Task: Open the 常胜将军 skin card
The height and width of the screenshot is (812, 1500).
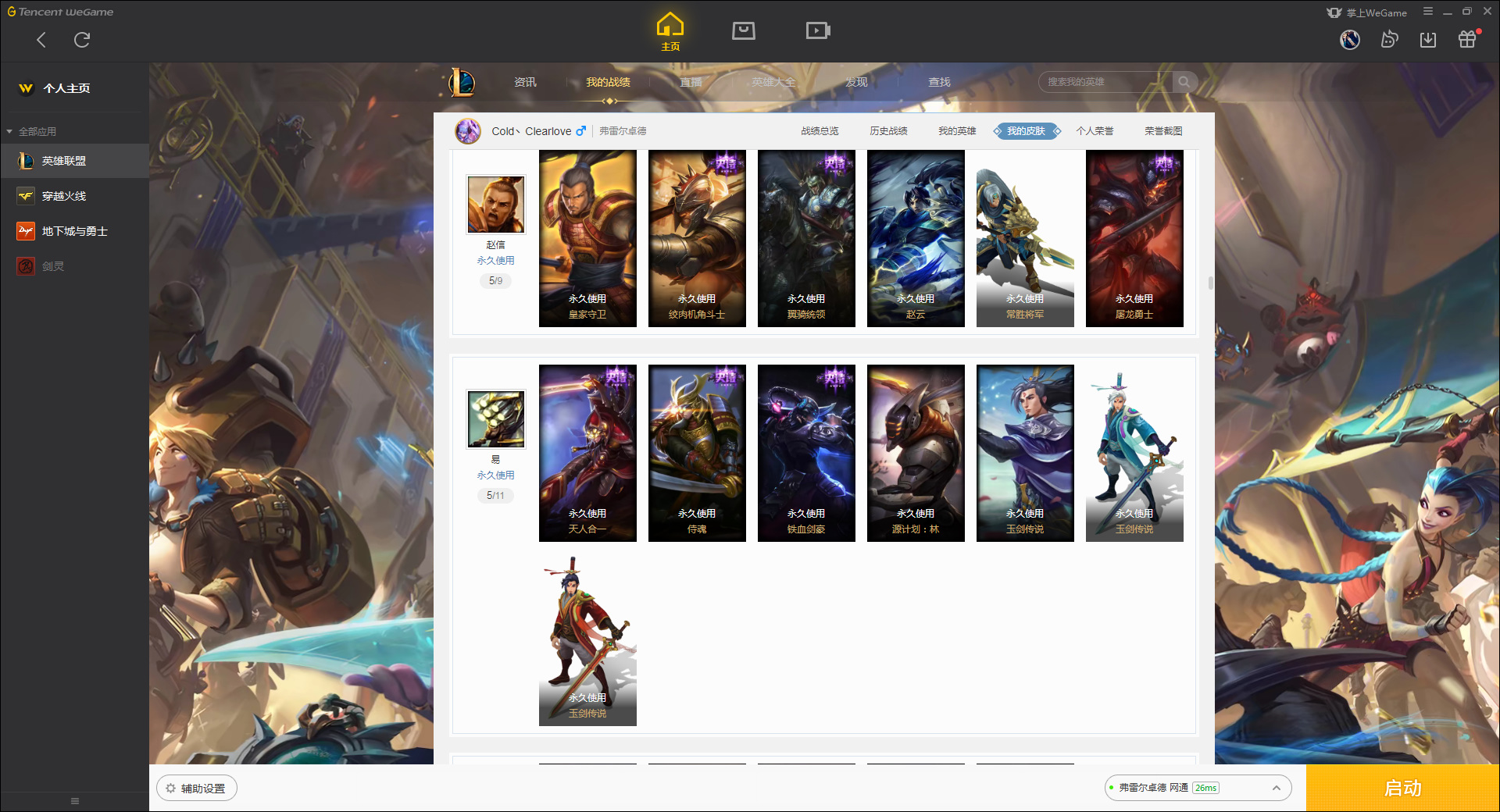Action: pos(1025,239)
